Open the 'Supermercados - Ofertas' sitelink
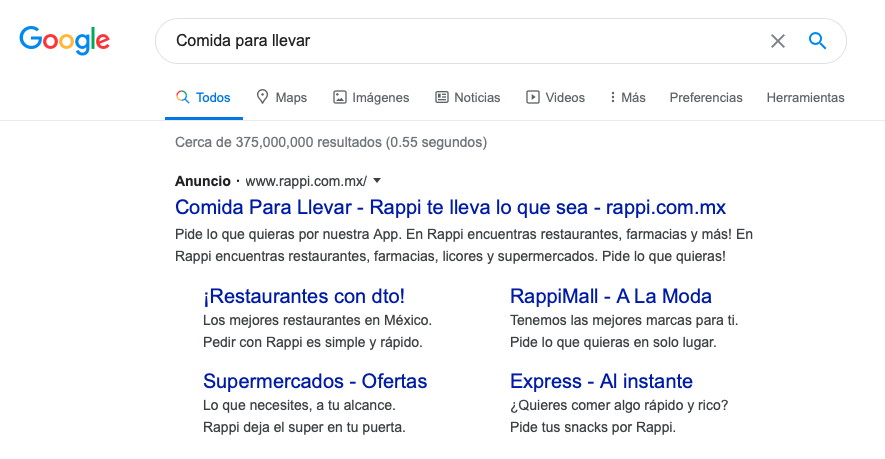Viewport: 885px width, 459px height. click(315, 381)
